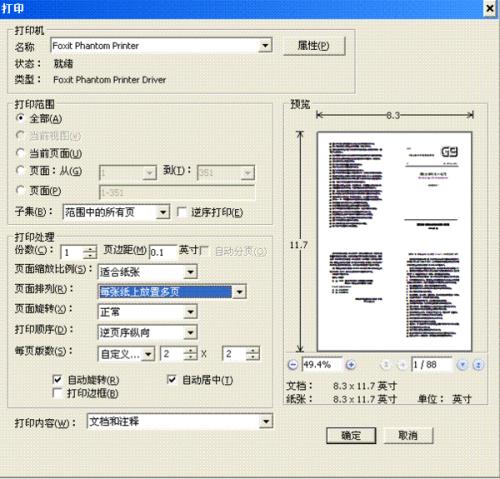
Task: Click the 页边距(M) margin input field
Action: click(x=163, y=253)
